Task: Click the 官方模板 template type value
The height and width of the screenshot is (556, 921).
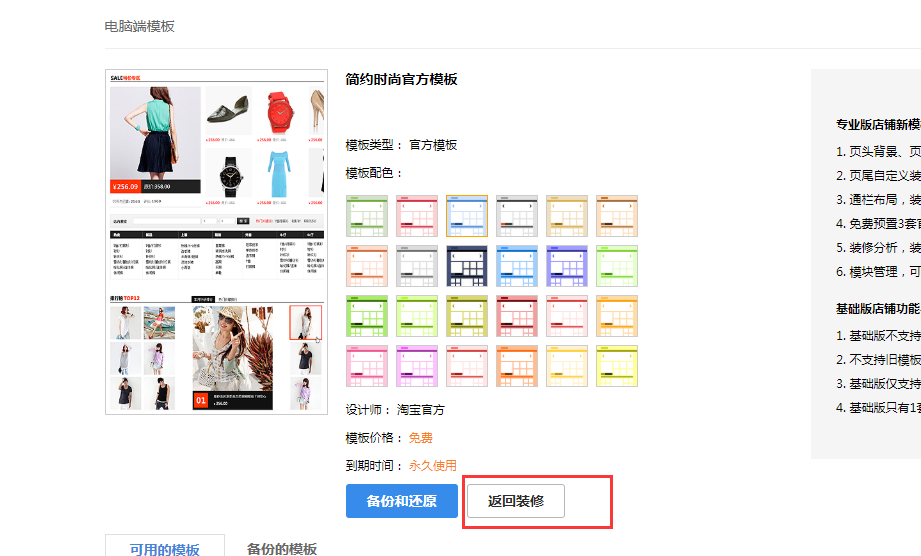Action: tap(433, 145)
